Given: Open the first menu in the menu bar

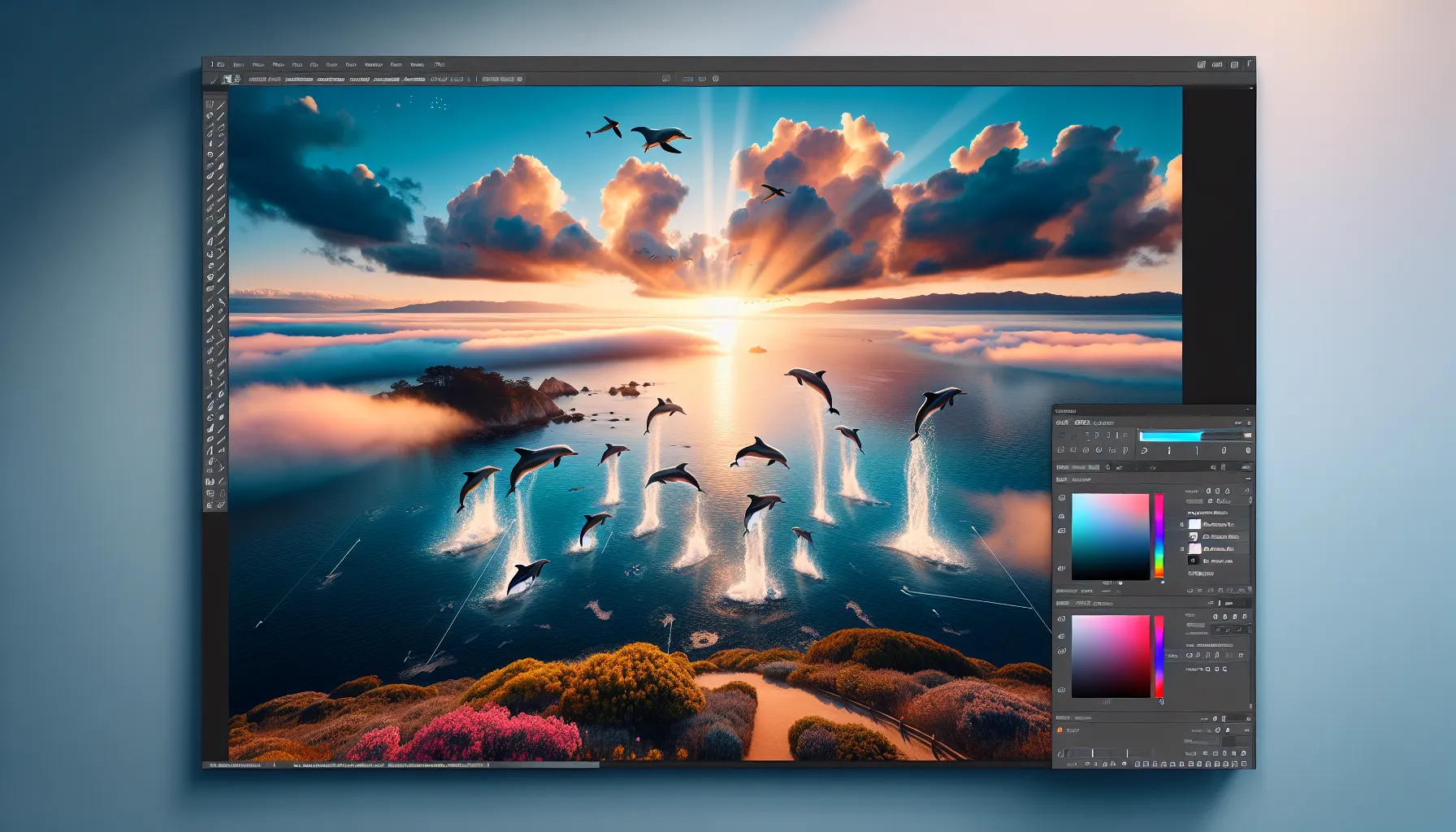Looking at the screenshot, I should pos(238,64).
